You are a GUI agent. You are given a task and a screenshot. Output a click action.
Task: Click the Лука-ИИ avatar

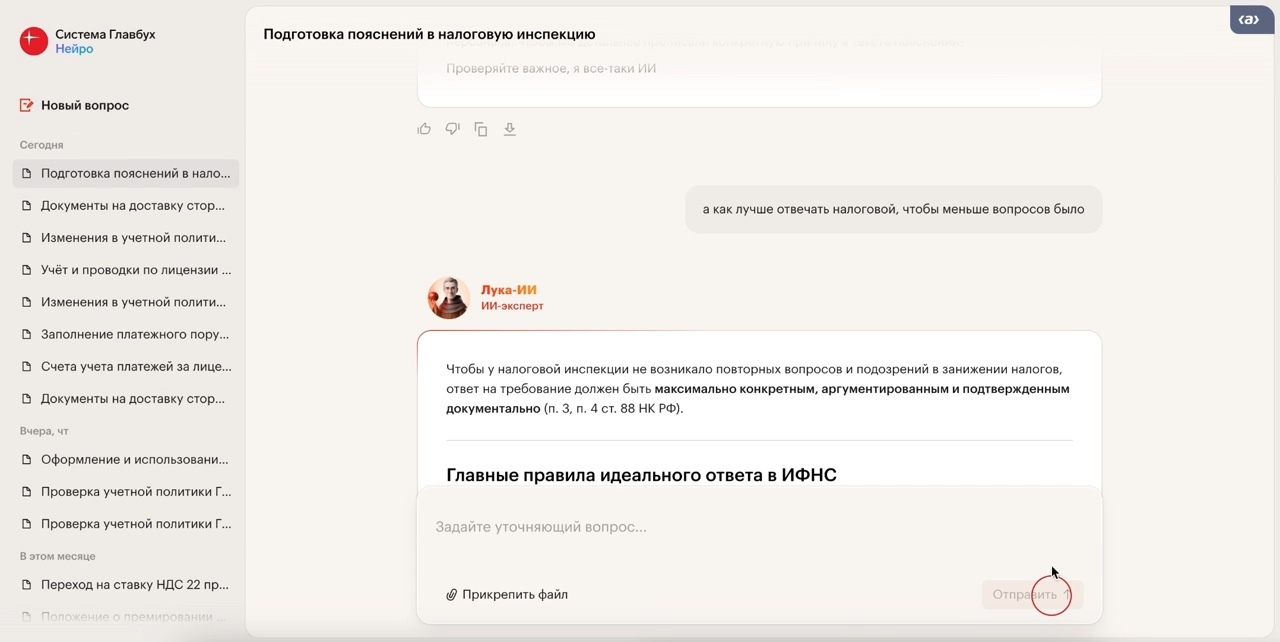448,298
